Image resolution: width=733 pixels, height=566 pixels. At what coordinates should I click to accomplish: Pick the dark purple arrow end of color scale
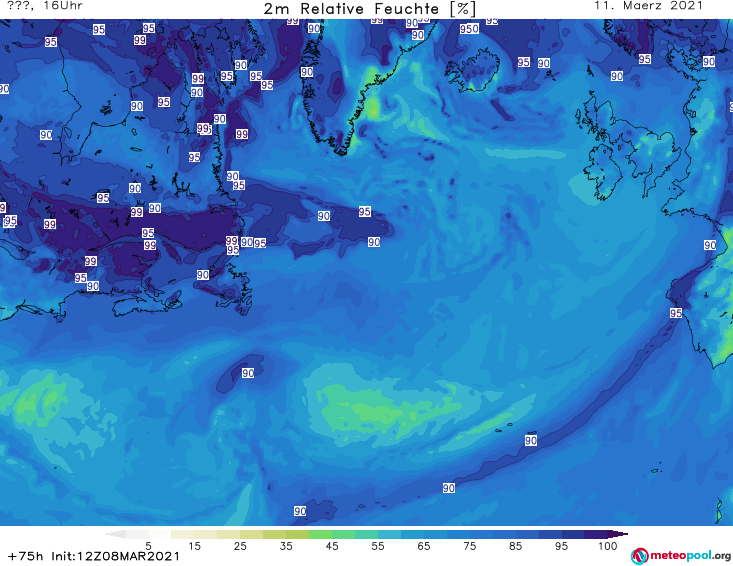(x=618, y=534)
